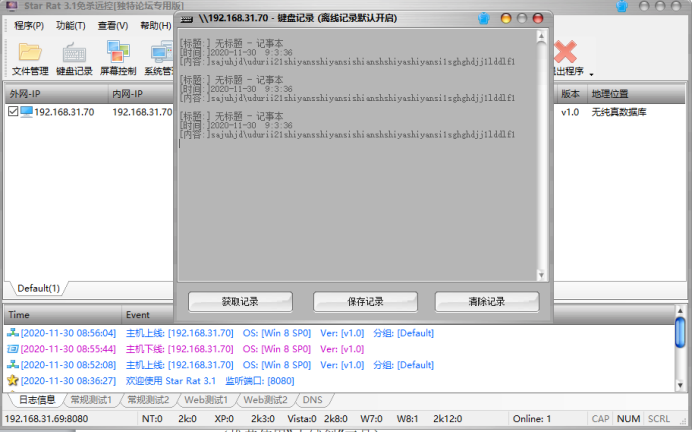Close the keylogger dialog with red button
This screenshot has height=432, width=693.
[x=538, y=18]
